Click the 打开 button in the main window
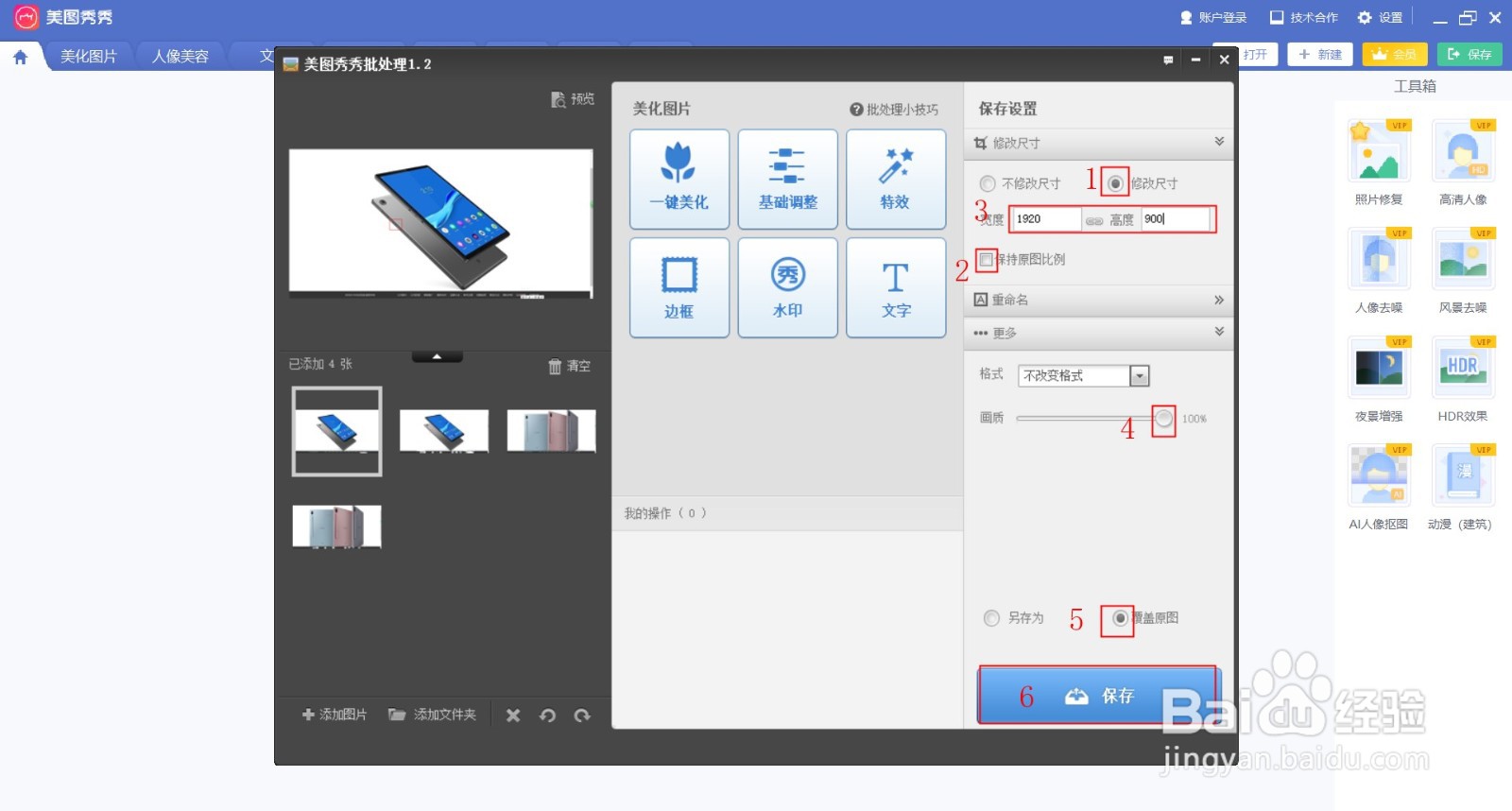The image size is (1512, 811). click(x=1257, y=55)
